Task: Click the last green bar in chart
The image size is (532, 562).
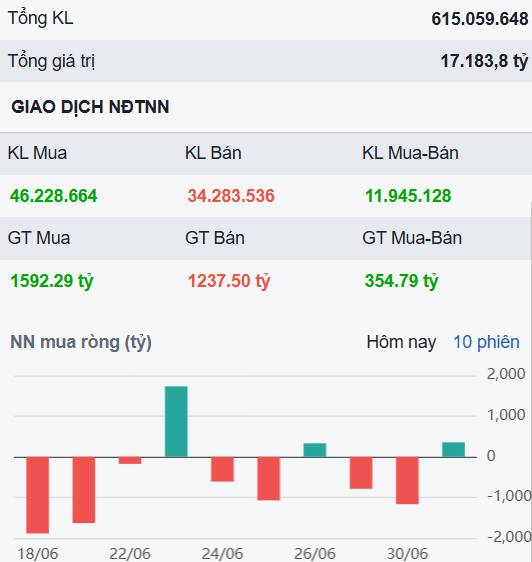Action: click(453, 450)
